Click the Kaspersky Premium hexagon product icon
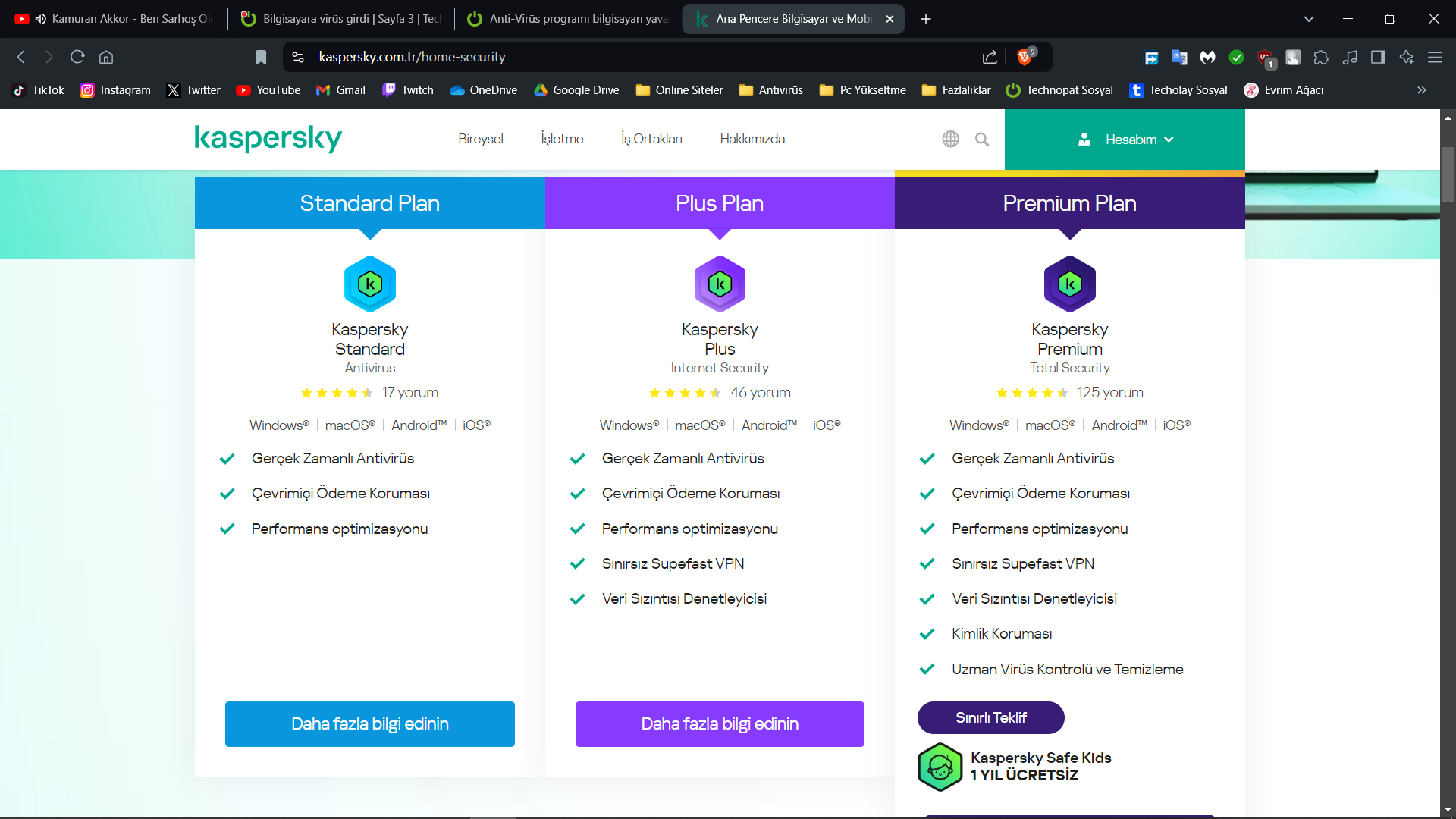The height and width of the screenshot is (819, 1456). point(1069,284)
